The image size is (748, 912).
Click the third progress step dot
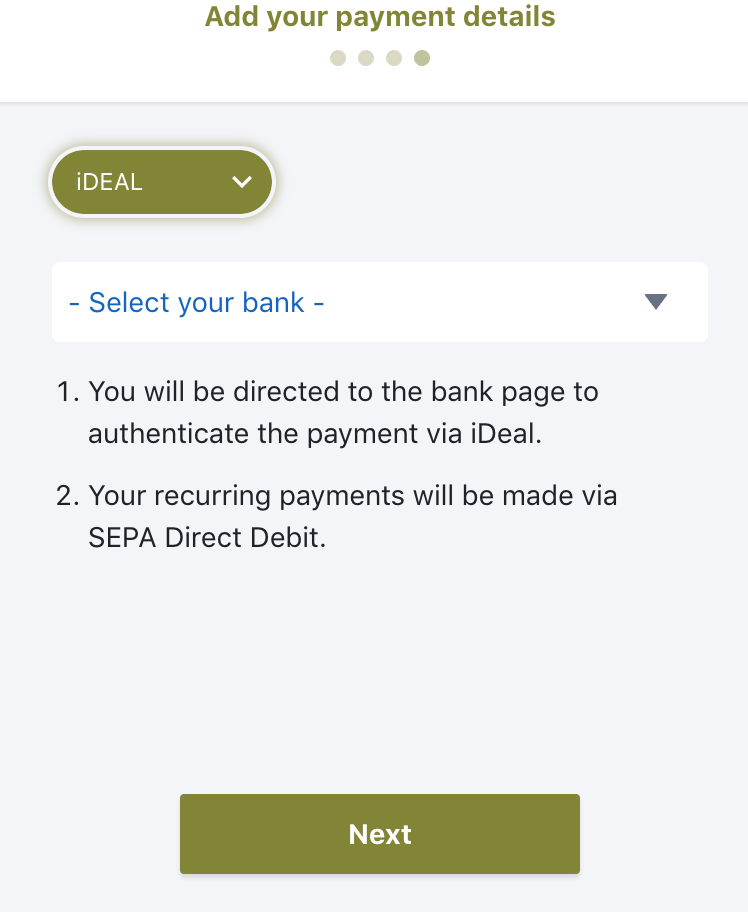click(394, 58)
